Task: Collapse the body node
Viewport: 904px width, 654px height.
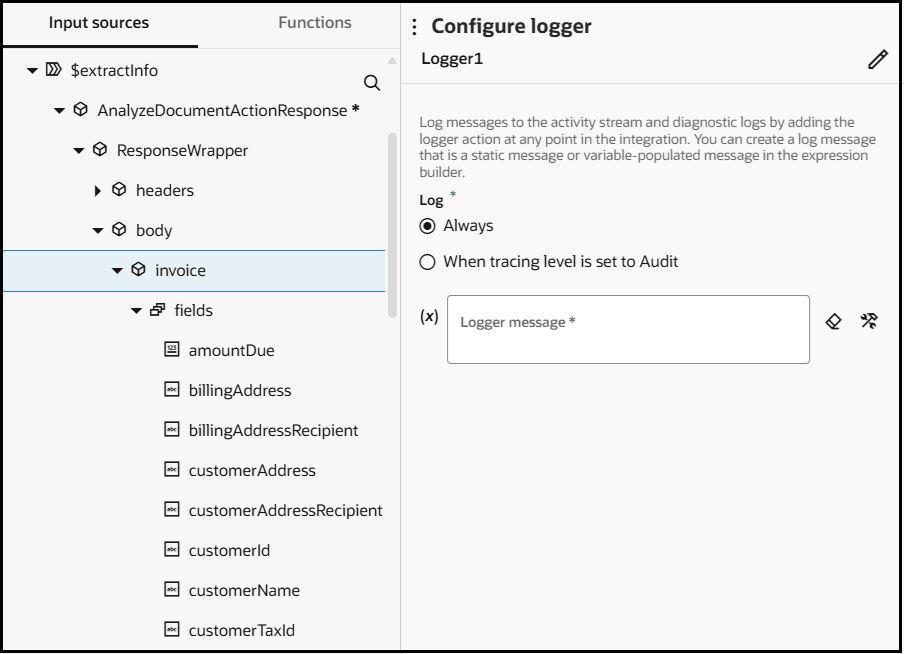Action: tap(97, 231)
